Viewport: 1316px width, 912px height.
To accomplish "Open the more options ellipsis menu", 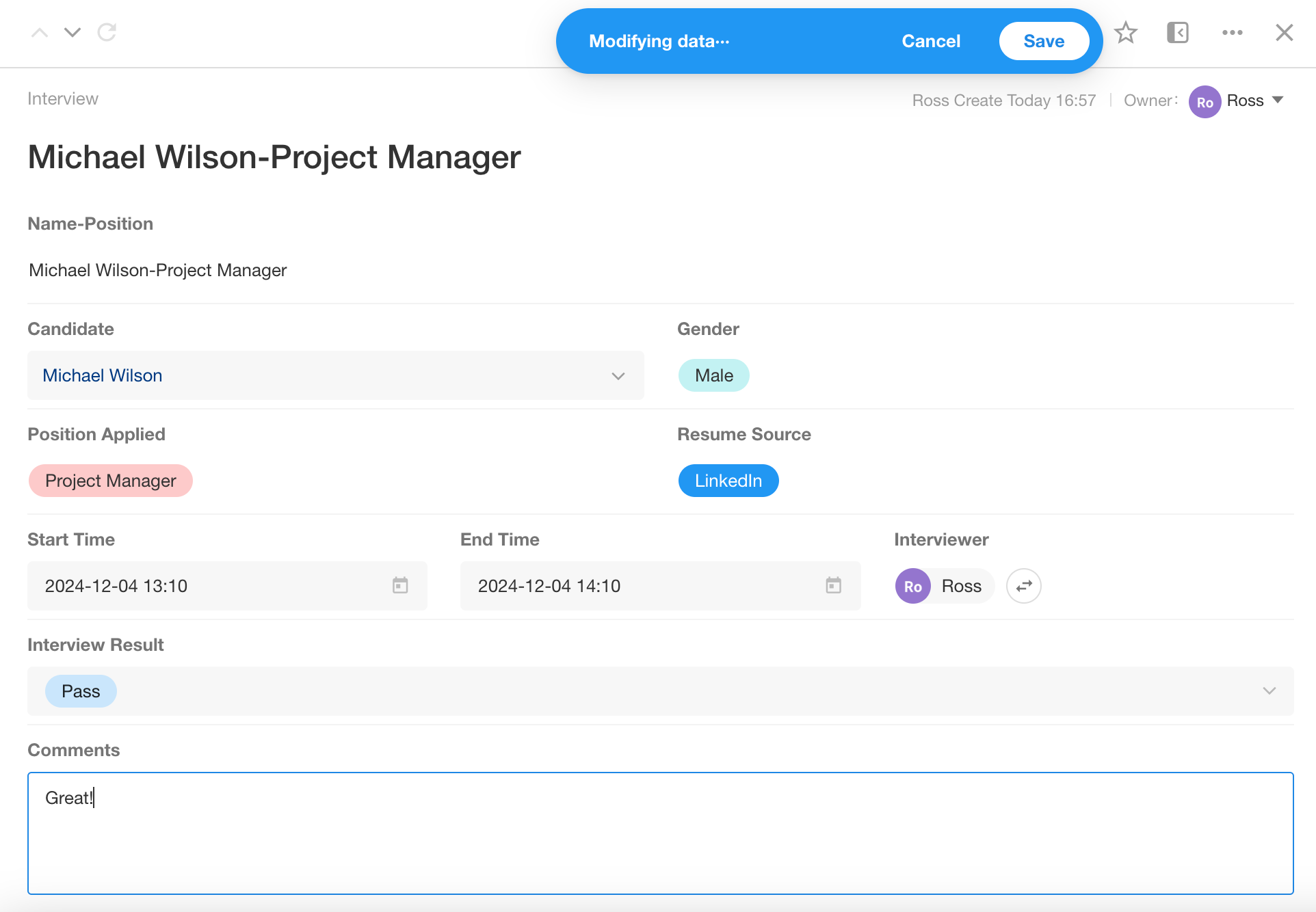I will [1232, 32].
